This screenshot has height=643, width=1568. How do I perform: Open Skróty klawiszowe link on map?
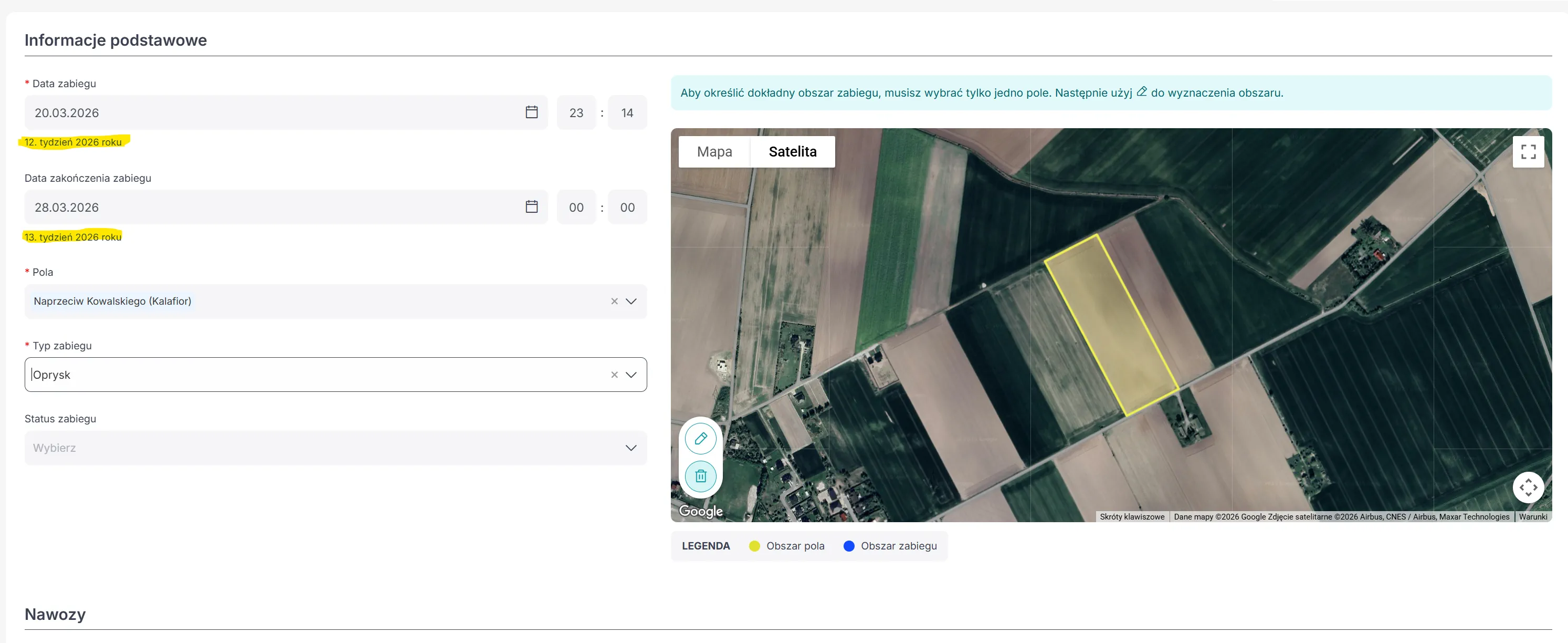1132,517
